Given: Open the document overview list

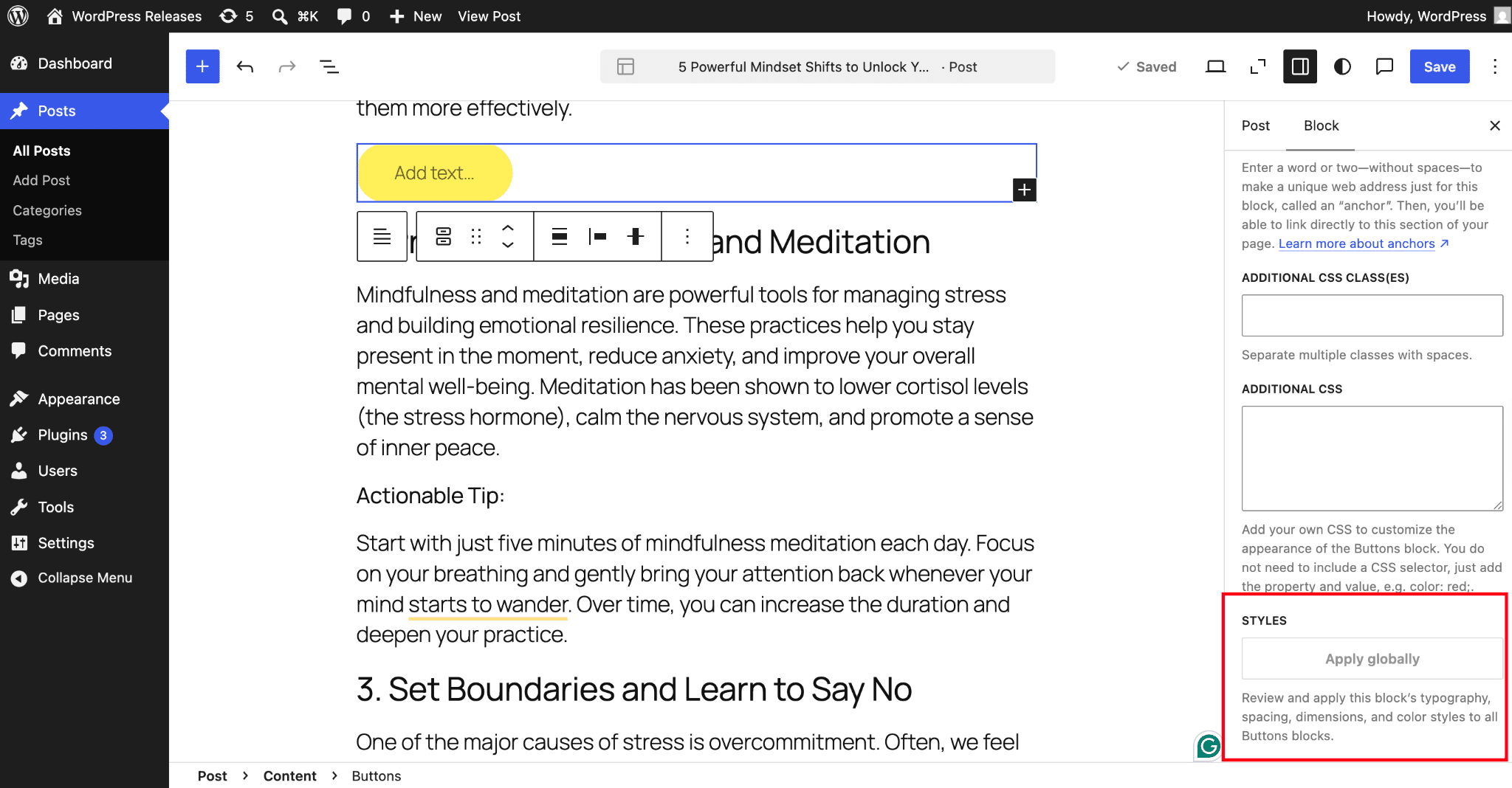Looking at the screenshot, I should [x=329, y=66].
